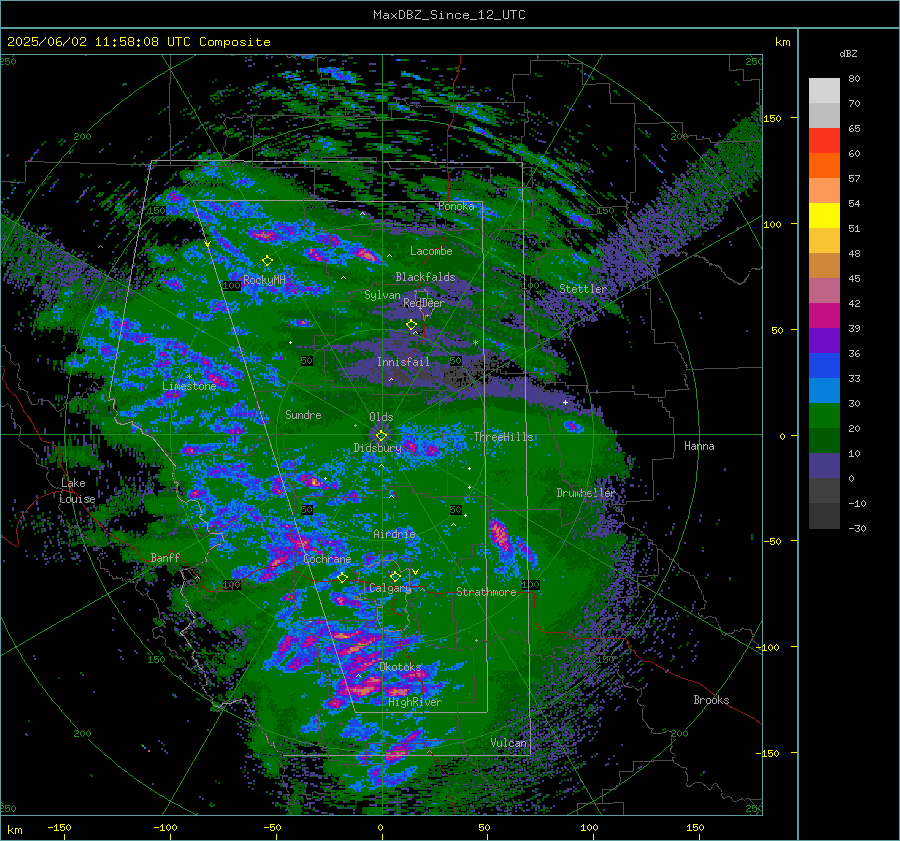
Task: Click the MaxDBZ_Since_12_UTC title
Action: [449, 15]
